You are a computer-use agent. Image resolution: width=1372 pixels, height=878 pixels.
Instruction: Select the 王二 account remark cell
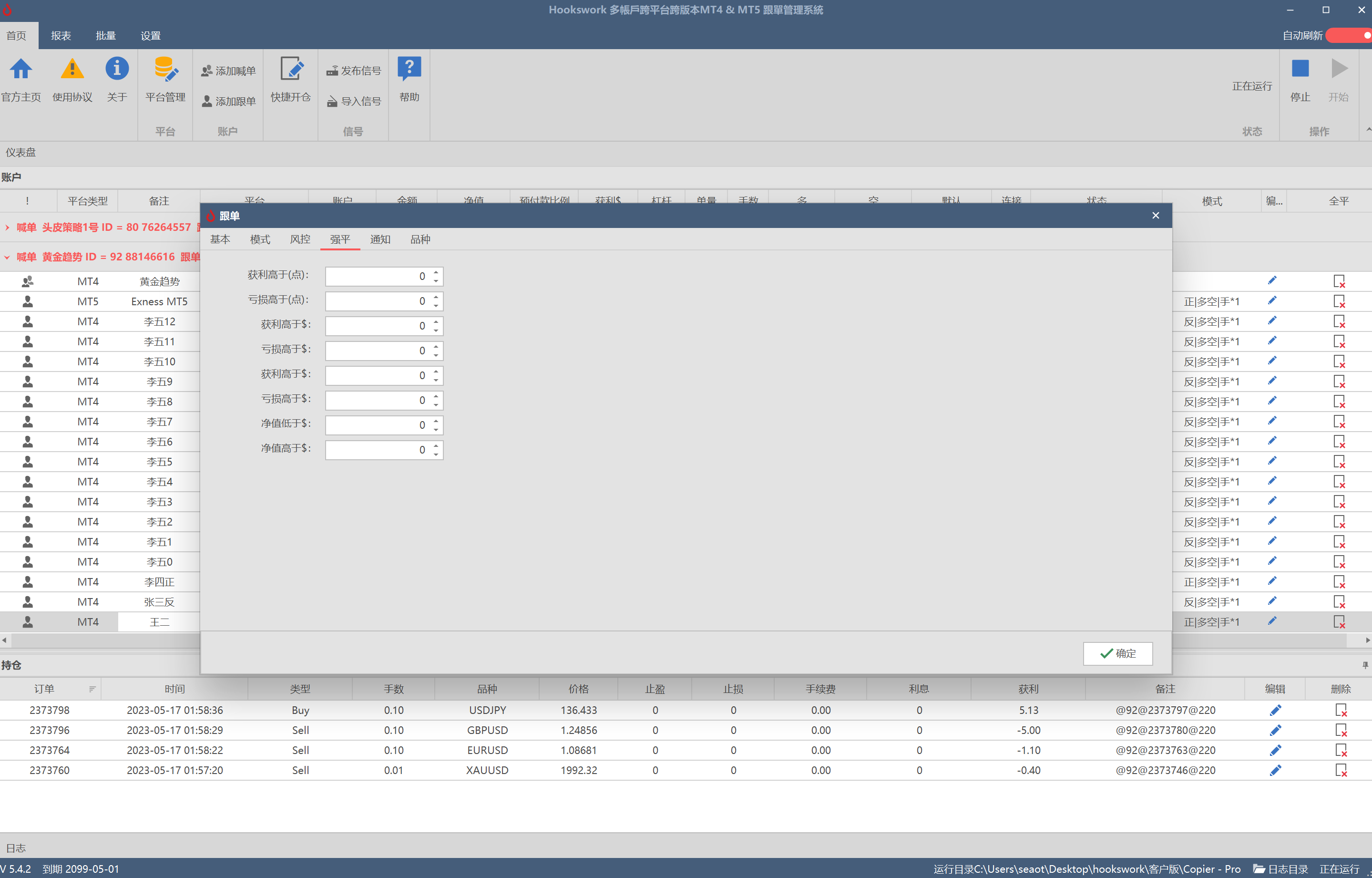coord(159,621)
